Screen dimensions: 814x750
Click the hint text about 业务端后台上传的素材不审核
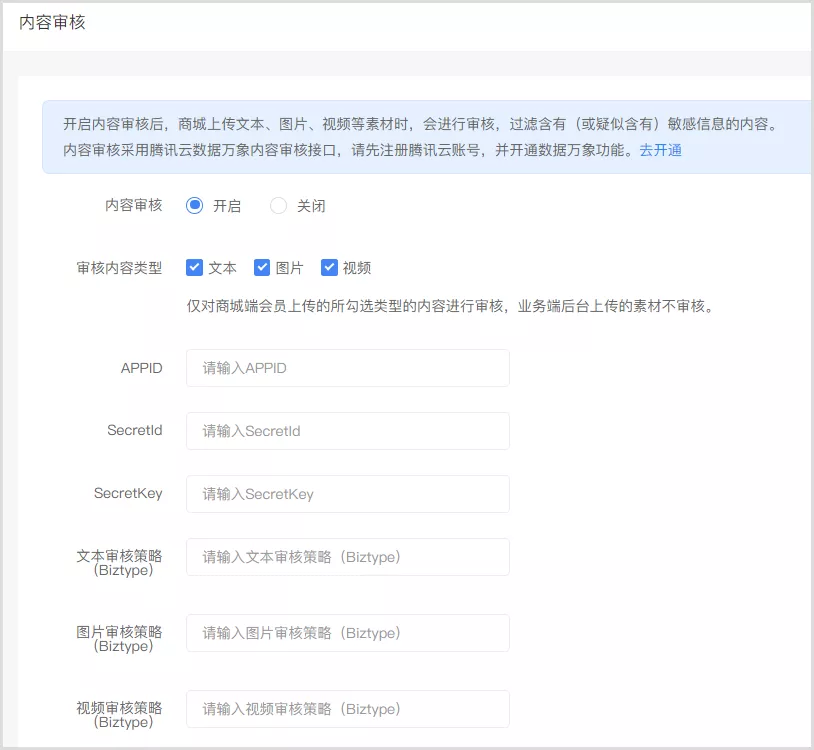(x=451, y=306)
